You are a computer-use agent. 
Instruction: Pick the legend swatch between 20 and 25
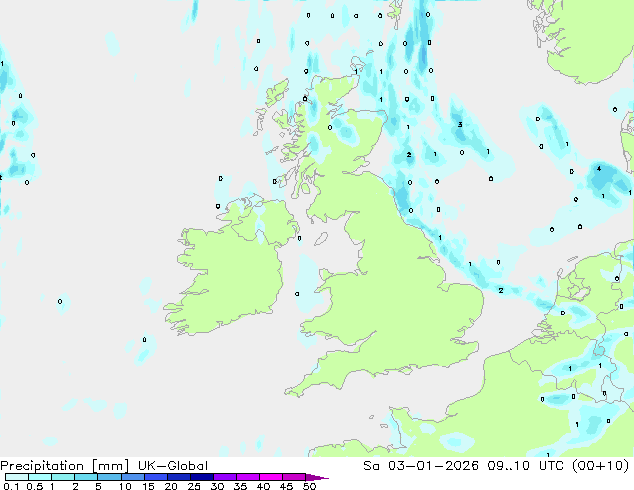[x=178, y=477]
